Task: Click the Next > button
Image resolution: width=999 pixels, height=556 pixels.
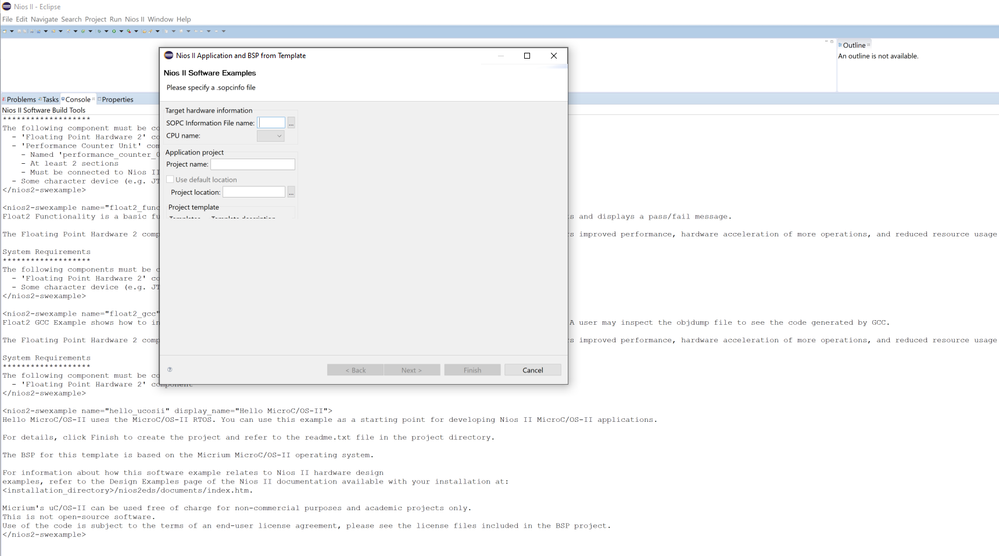Action: (412, 370)
